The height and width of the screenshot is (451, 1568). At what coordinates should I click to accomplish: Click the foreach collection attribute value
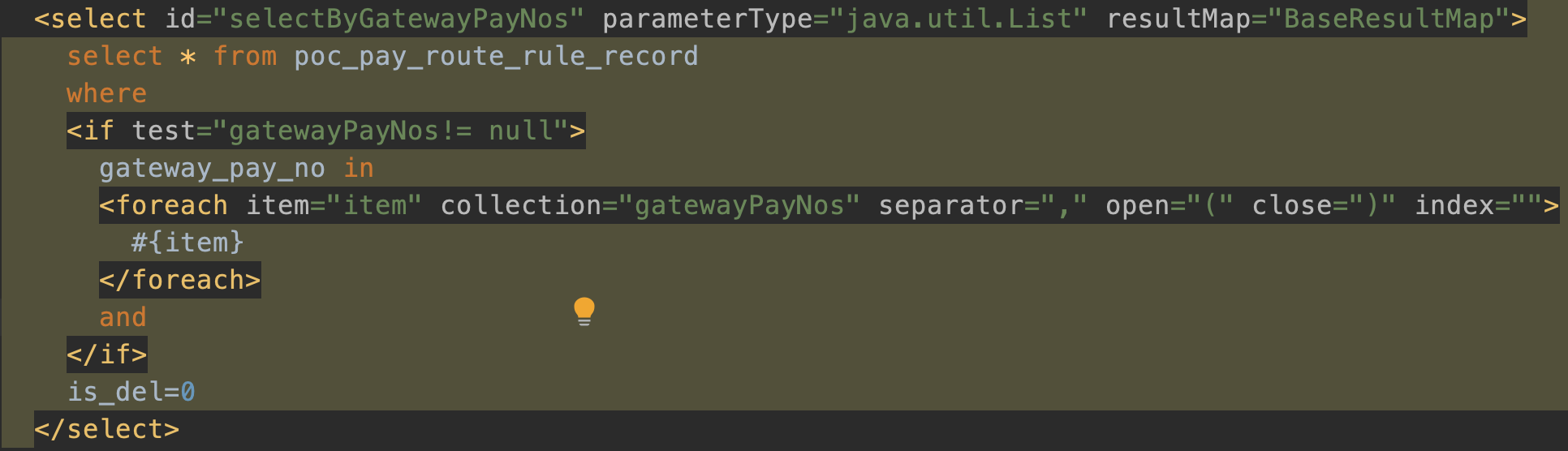coord(739,205)
